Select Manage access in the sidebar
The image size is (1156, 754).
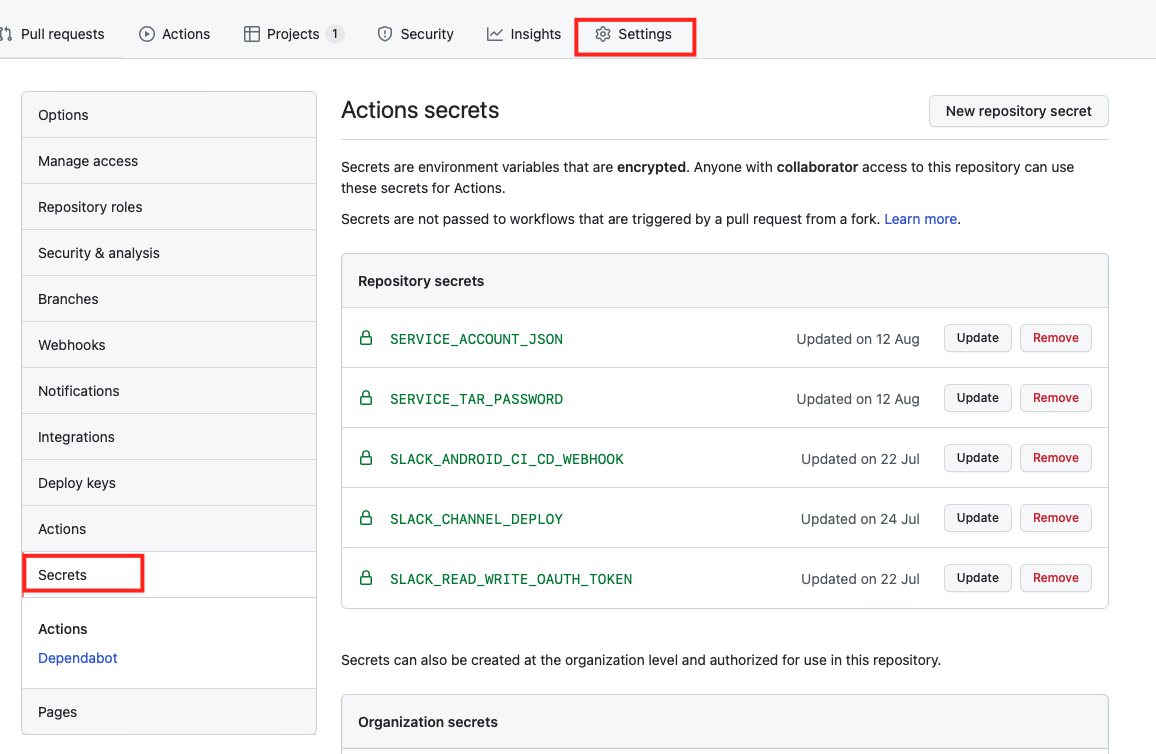point(169,161)
